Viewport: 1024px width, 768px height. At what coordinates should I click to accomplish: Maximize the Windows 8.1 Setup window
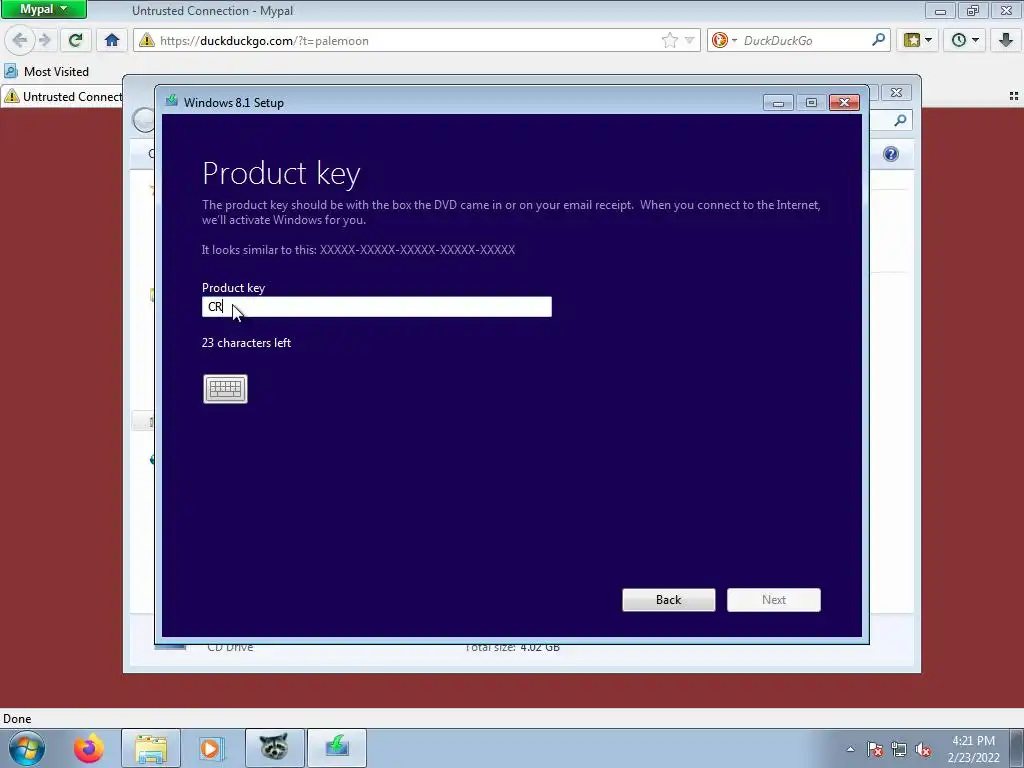point(811,103)
